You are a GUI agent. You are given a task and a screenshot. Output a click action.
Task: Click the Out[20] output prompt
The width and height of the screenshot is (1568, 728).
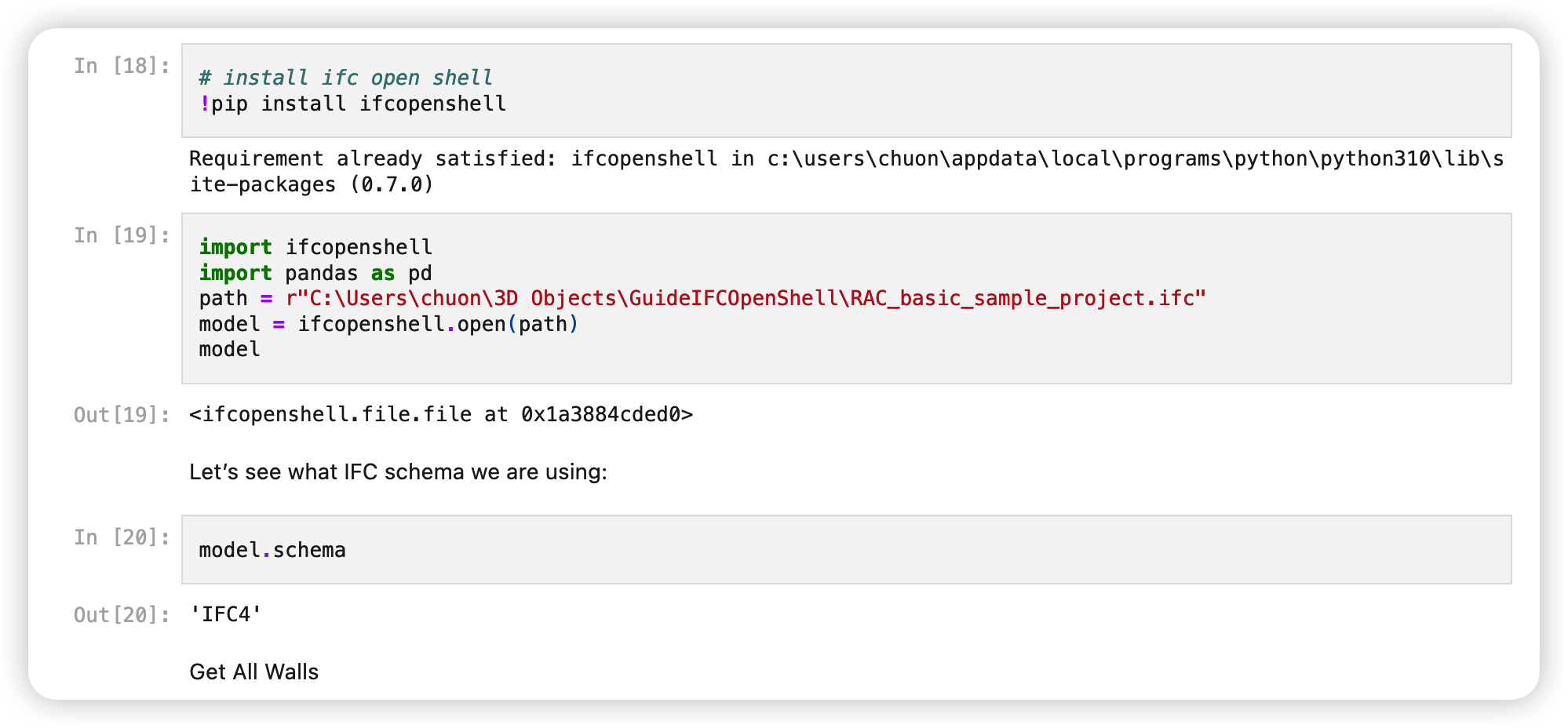click(x=122, y=615)
